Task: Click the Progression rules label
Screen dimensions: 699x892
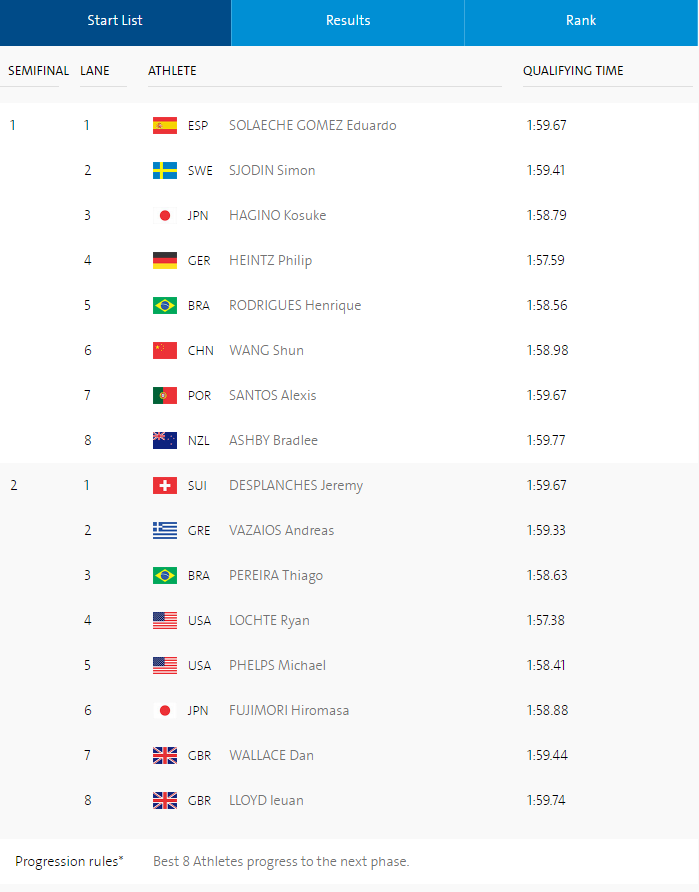Action: [69, 861]
